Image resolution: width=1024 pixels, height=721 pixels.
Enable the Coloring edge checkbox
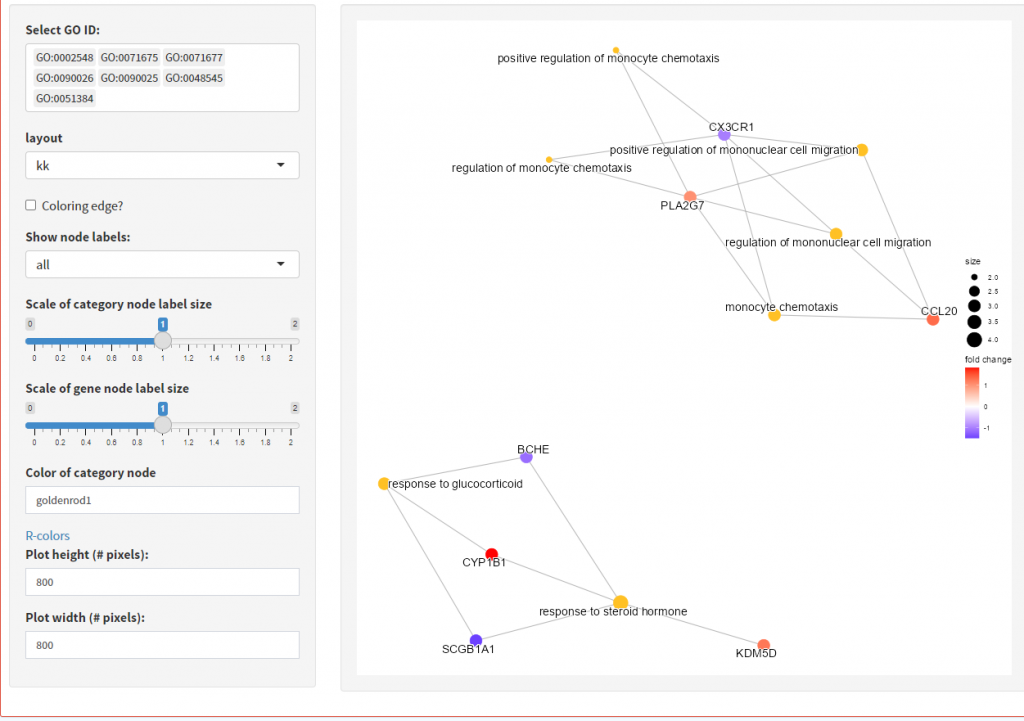(31, 205)
